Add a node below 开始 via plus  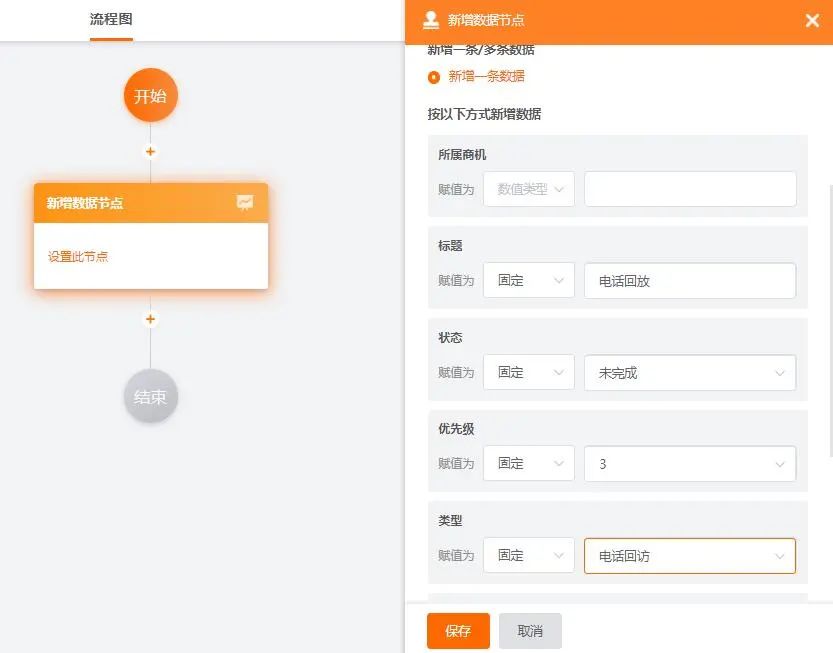click(150, 151)
